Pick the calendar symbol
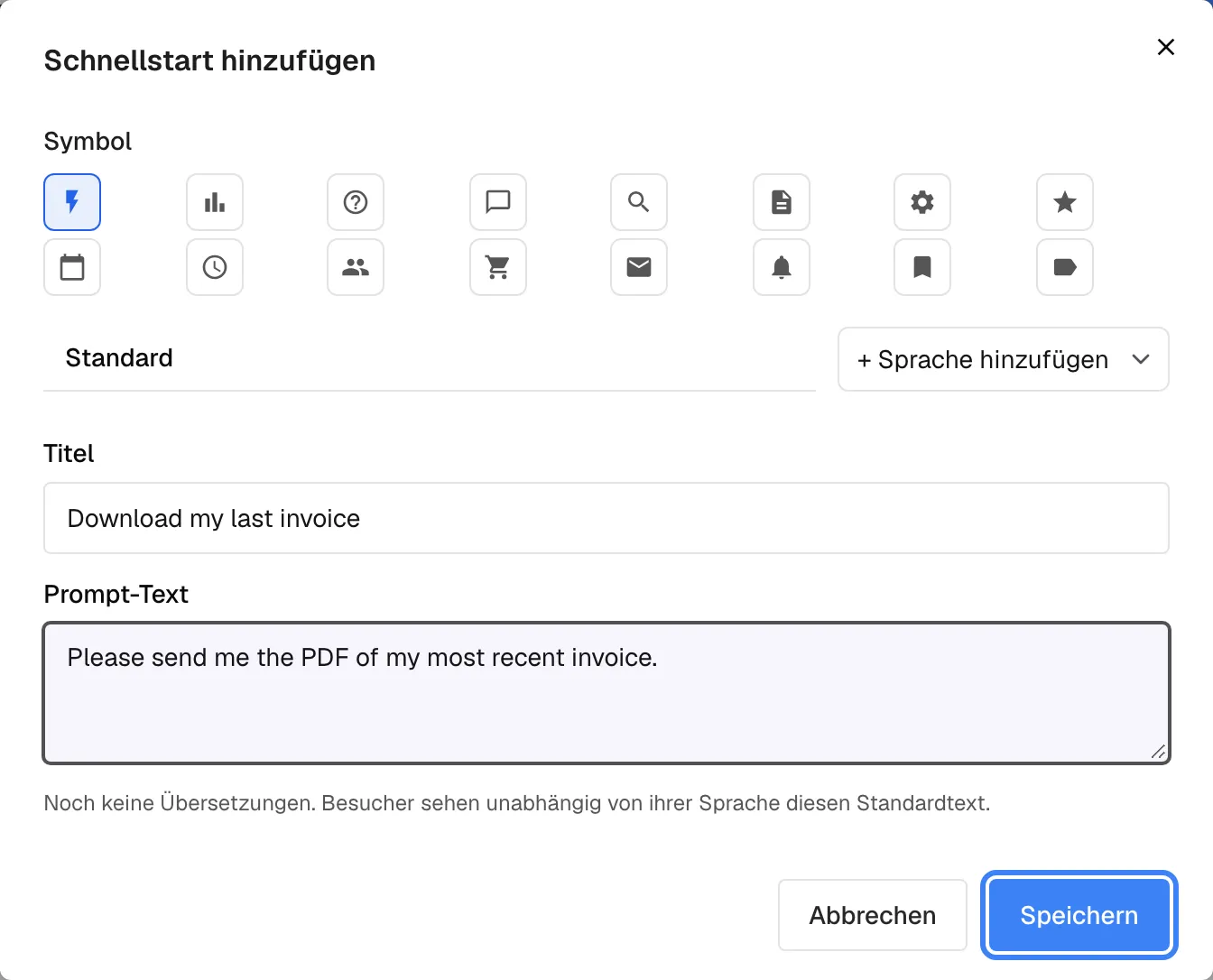Viewport: 1213px width, 980px height. (x=72, y=267)
